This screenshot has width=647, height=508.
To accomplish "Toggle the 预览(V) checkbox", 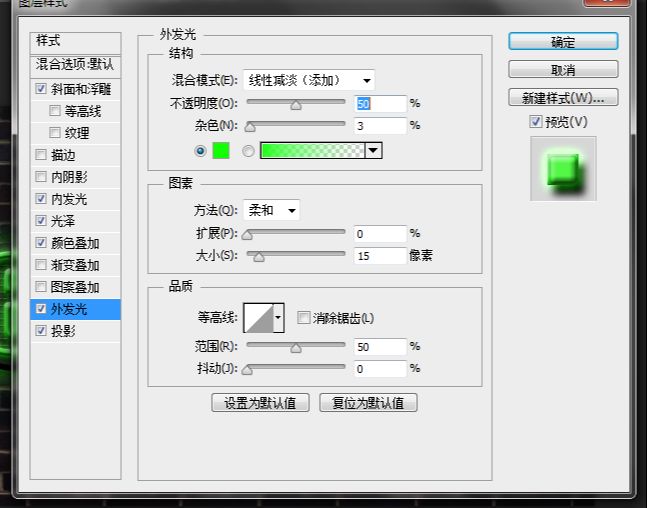I will [536, 122].
